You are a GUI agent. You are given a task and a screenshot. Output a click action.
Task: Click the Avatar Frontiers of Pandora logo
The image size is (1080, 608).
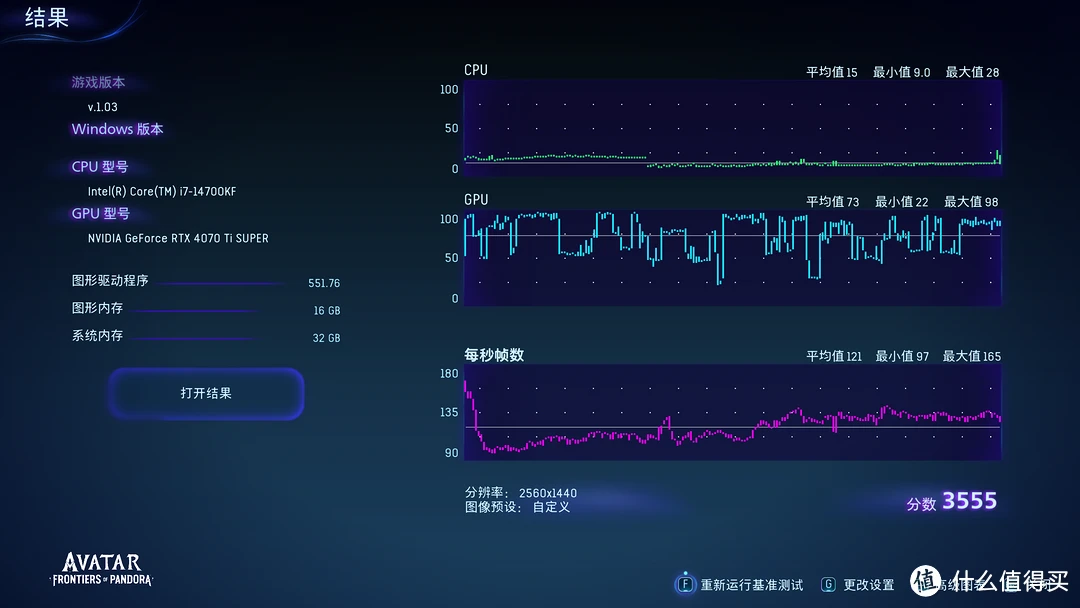(102, 569)
